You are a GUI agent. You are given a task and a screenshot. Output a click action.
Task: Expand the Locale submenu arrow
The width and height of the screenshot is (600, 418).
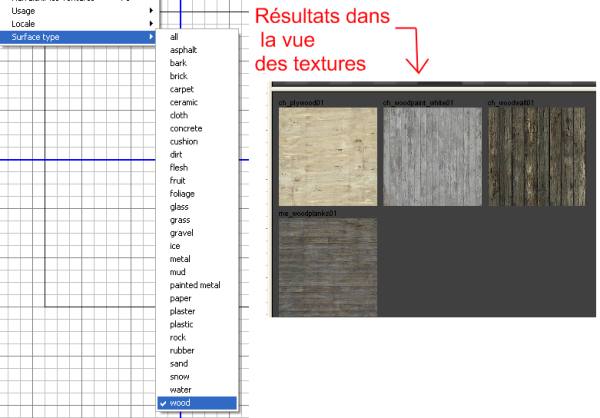[151, 24]
